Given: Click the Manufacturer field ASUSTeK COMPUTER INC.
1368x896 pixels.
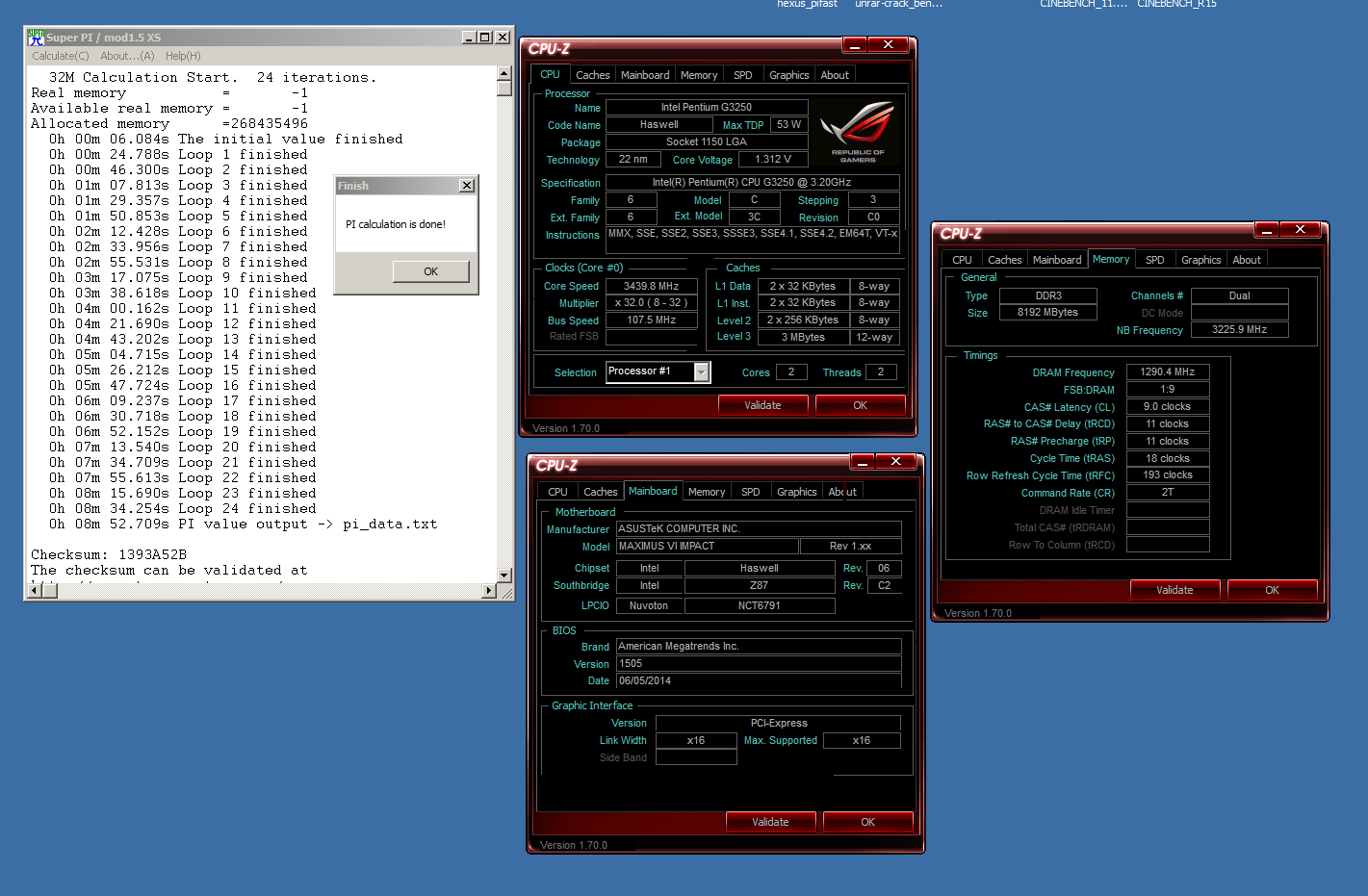Looking at the screenshot, I should point(760,528).
